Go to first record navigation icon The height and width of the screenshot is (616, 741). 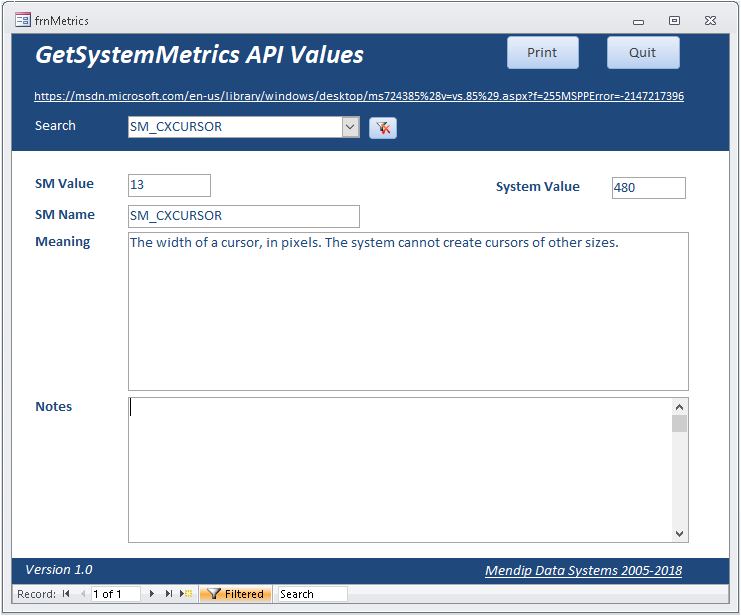click(66, 594)
